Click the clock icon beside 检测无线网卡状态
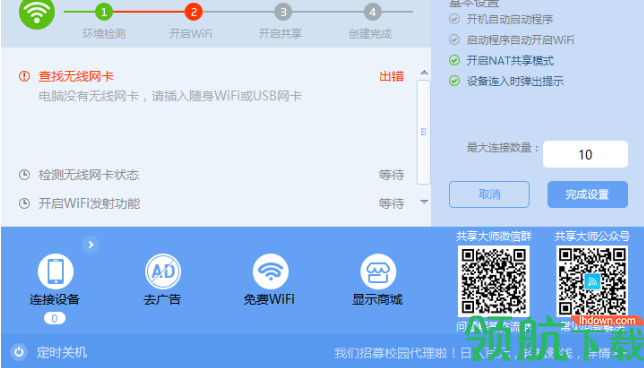 click(x=25, y=175)
